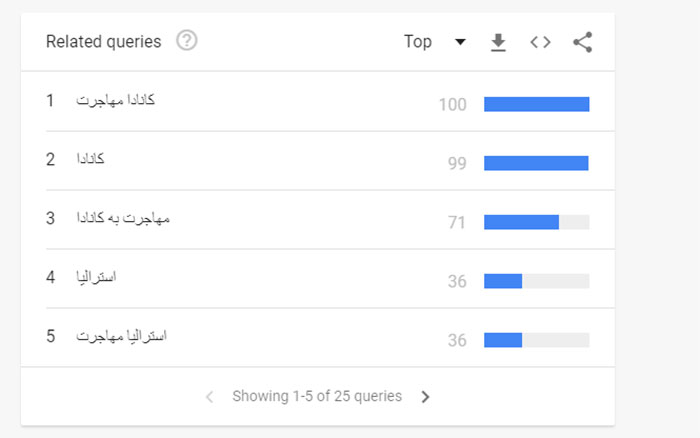The height and width of the screenshot is (438, 700).
Task: Open query ranked number 1
Action: [115, 100]
